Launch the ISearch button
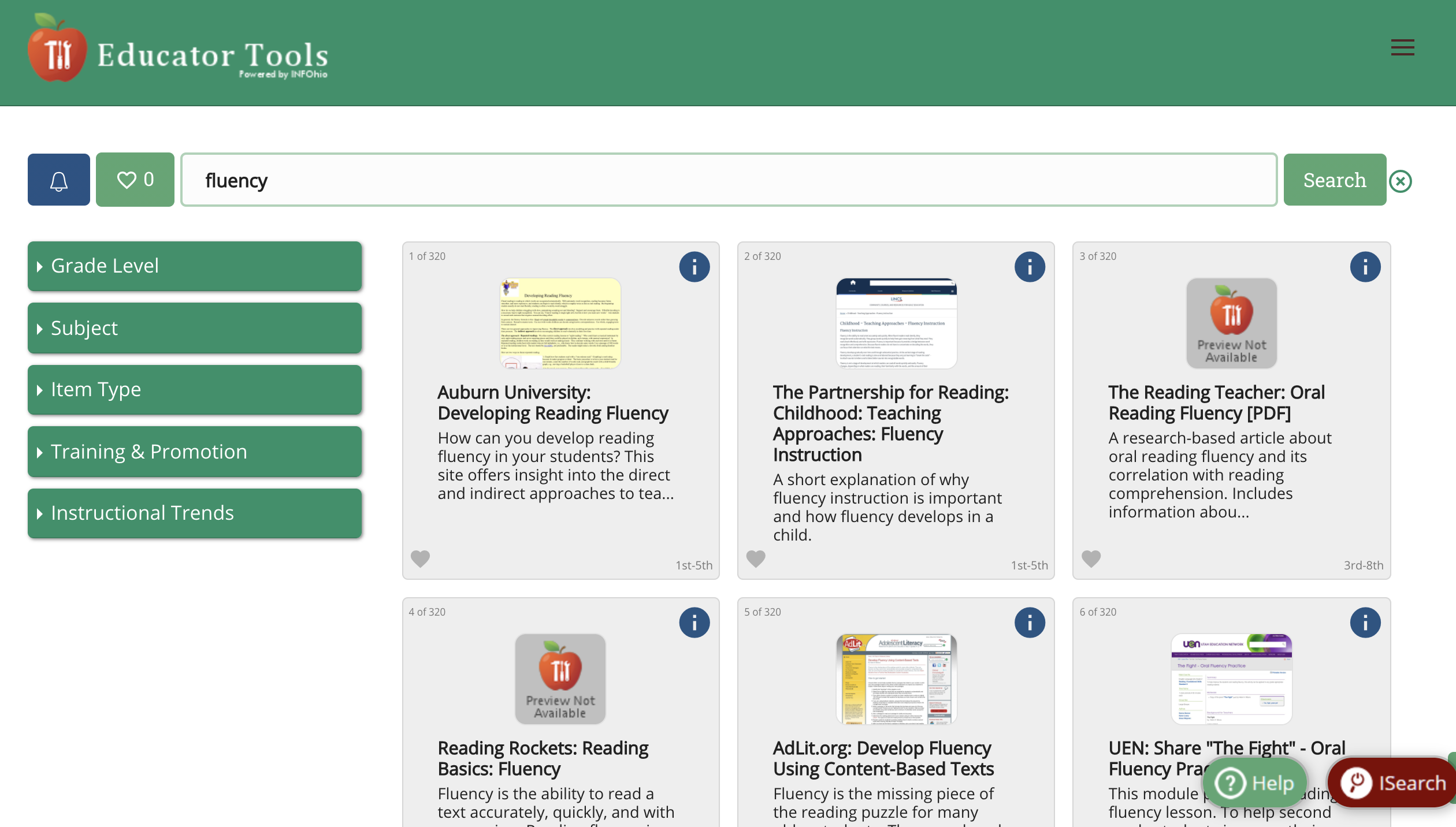Screen dimensions: 1456x827 1392,783
